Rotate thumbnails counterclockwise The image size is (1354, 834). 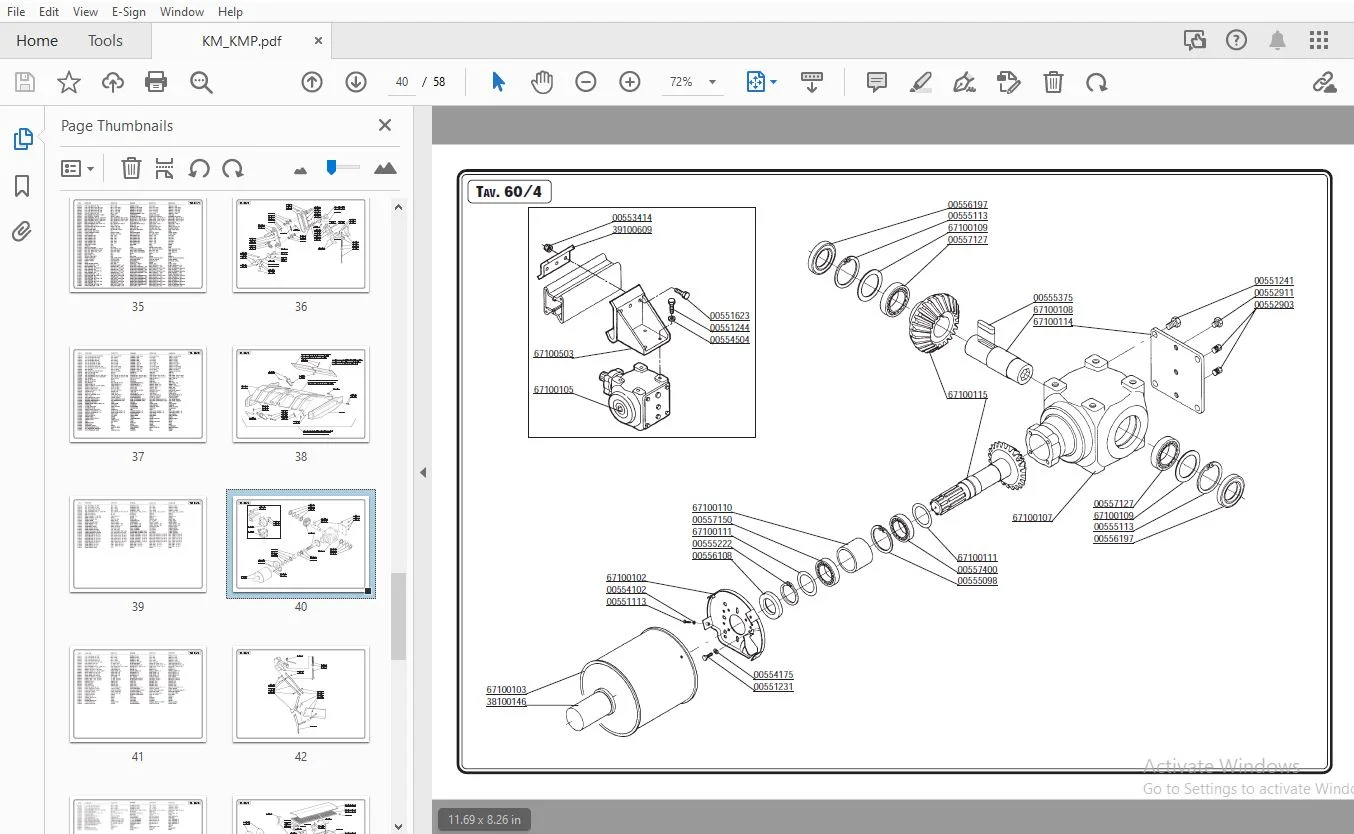pos(199,168)
